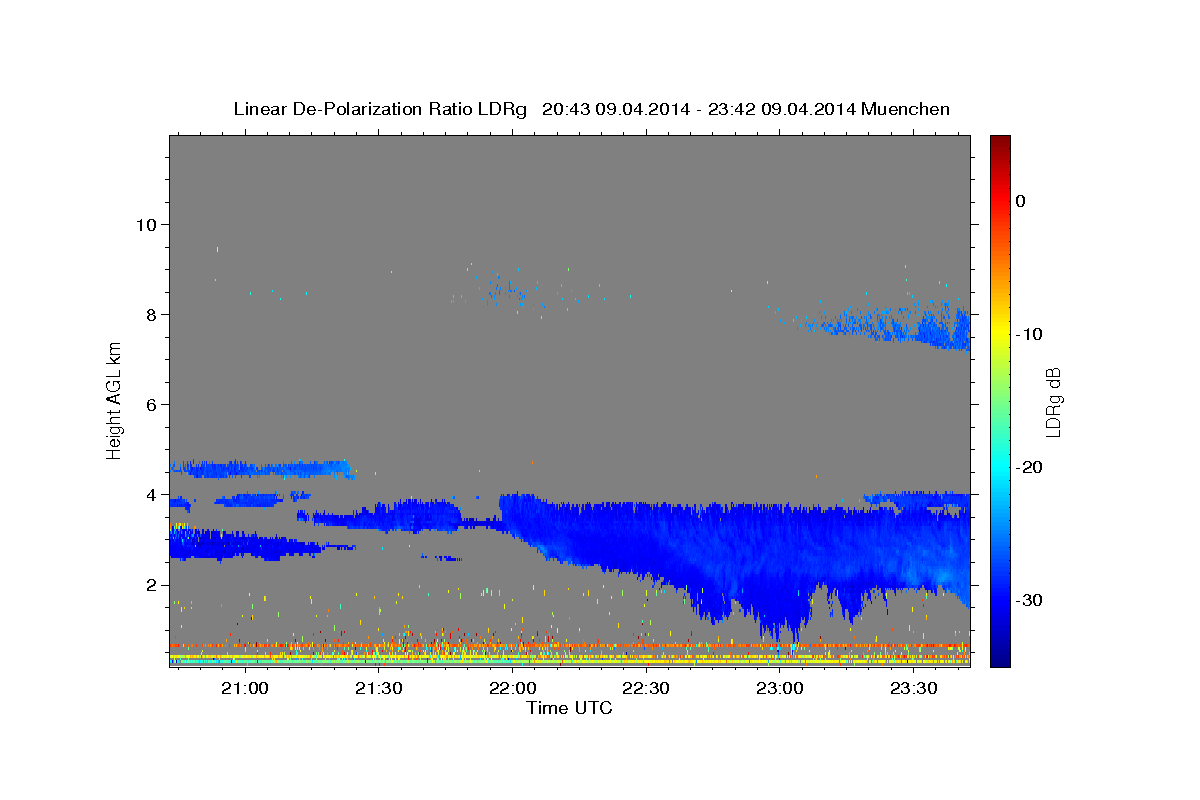Image resolution: width=1200 pixels, height=800 pixels.
Task: Click the 23:30 time axis label
Action: coord(914,688)
